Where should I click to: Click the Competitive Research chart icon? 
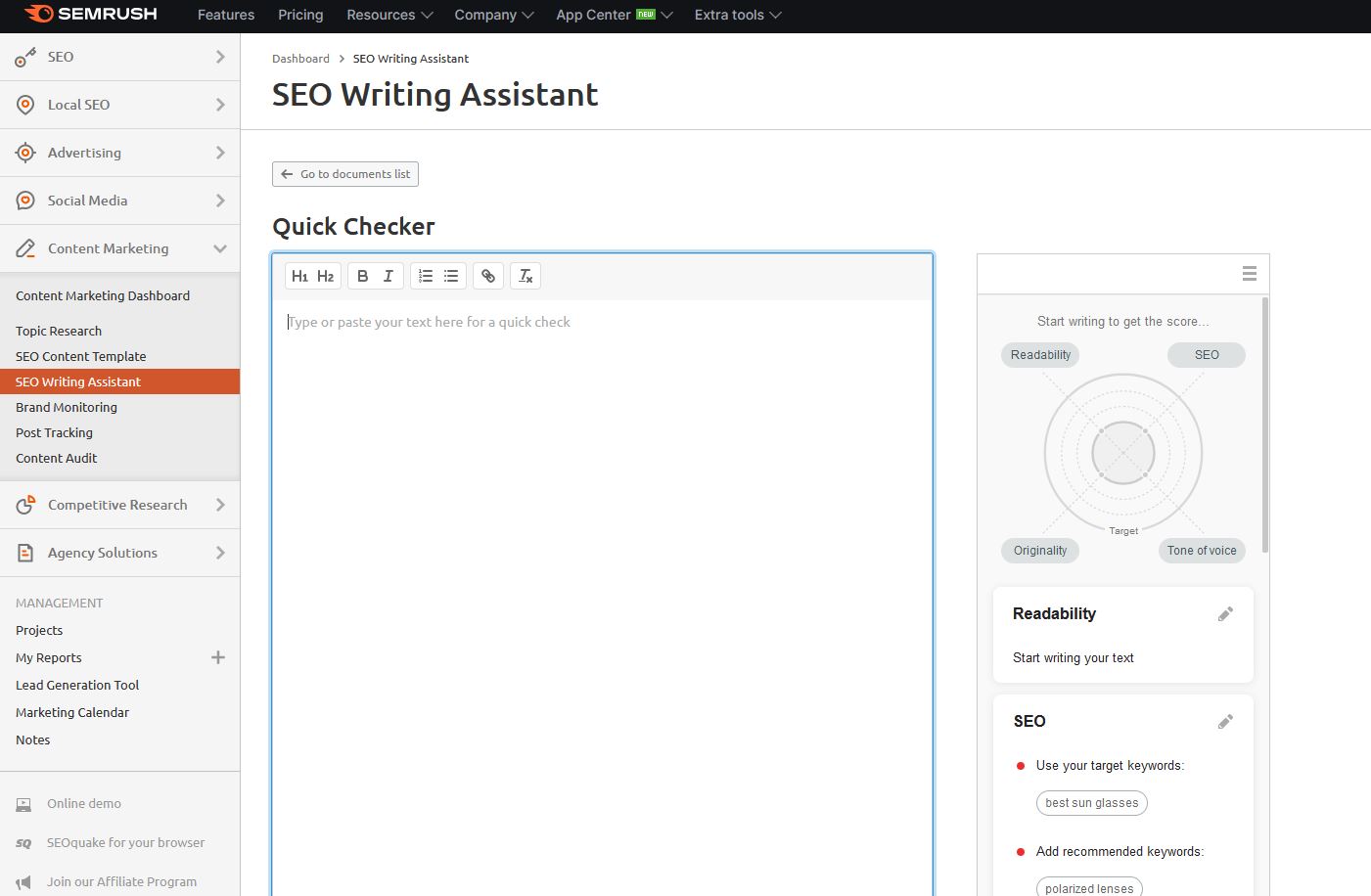pos(25,505)
